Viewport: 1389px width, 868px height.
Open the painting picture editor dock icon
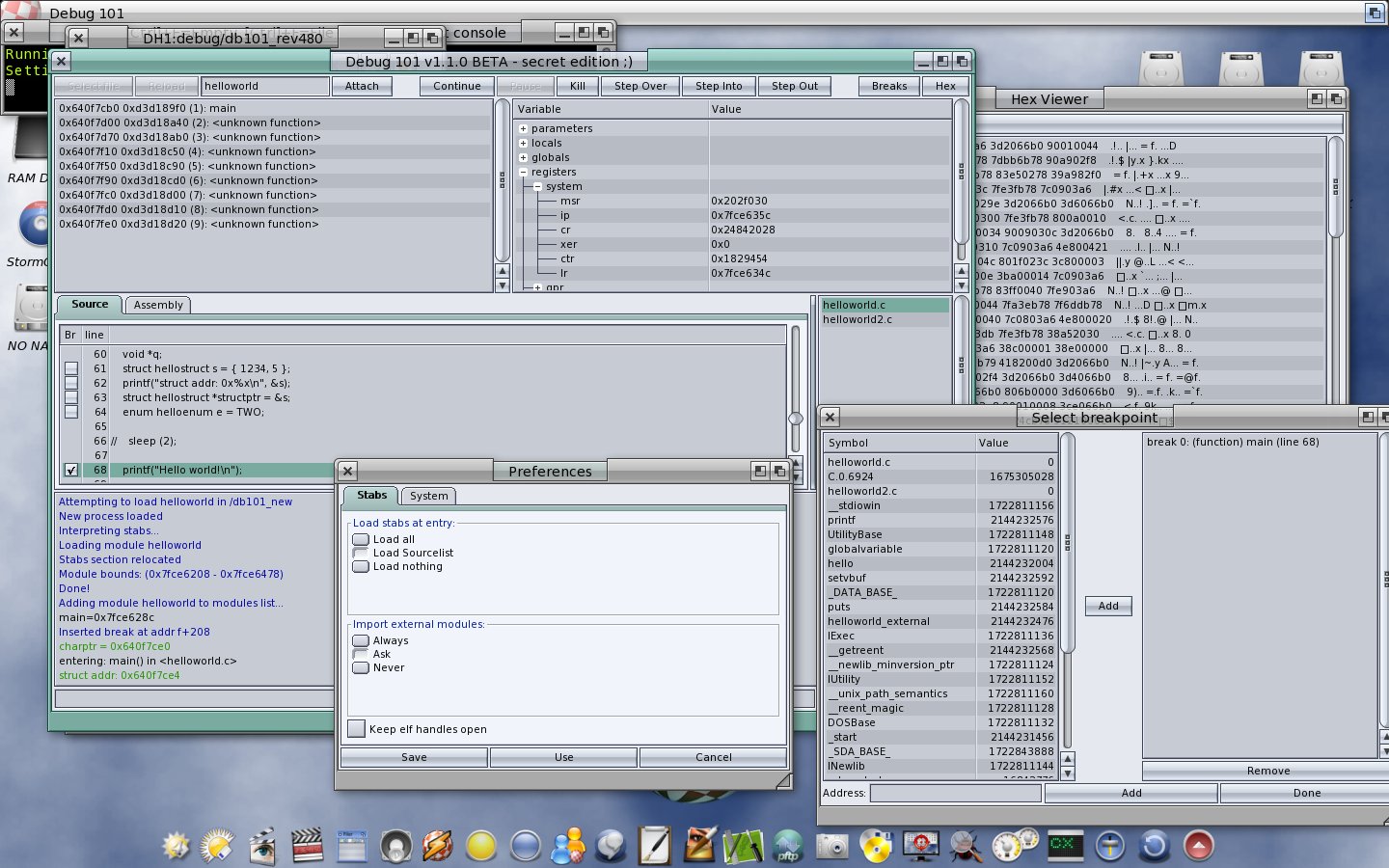tap(700, 846)
